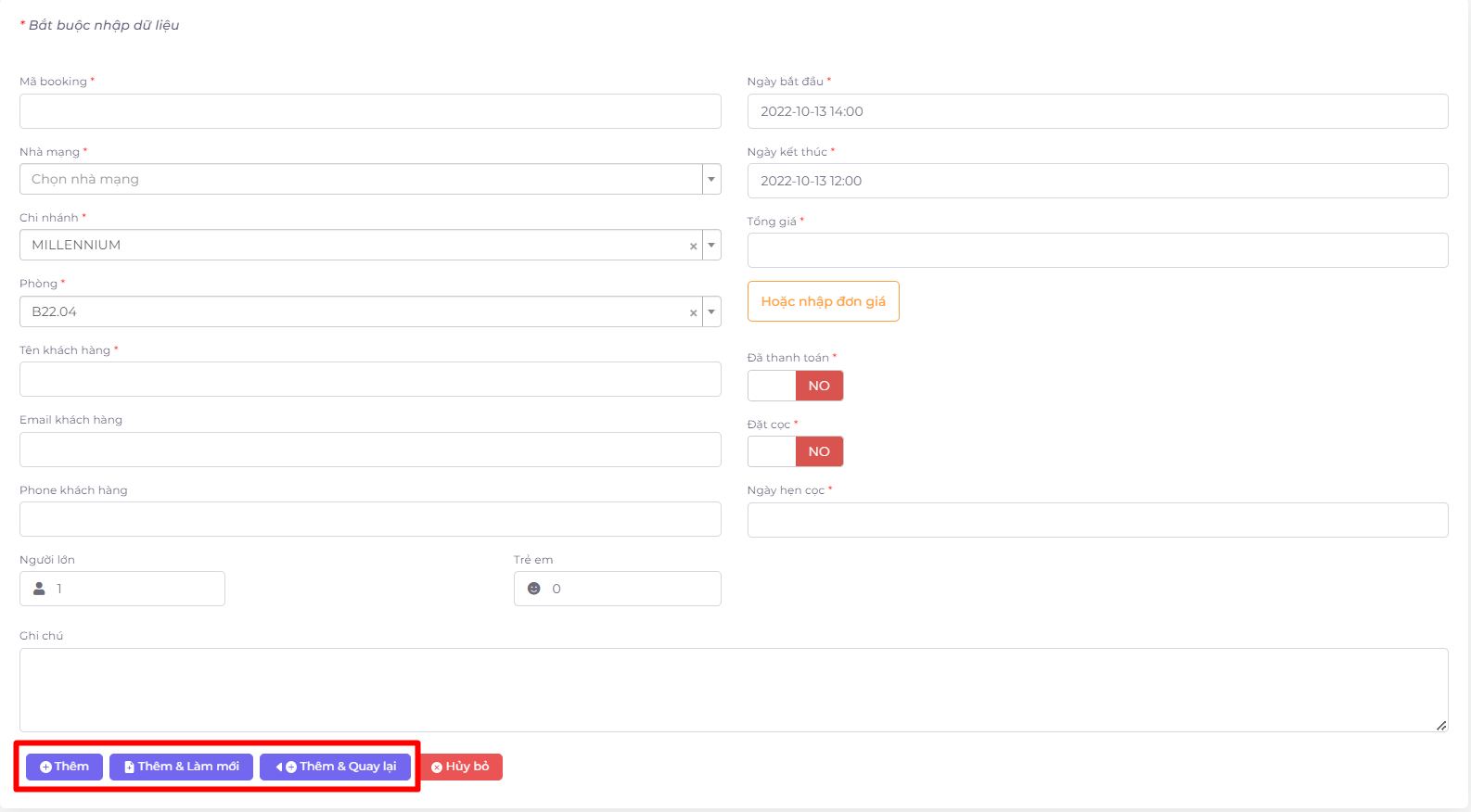This screenshot has width=1471, height=812.
Task: Click Thêm & Quay lại button
Action: click(x=335, y=767)
